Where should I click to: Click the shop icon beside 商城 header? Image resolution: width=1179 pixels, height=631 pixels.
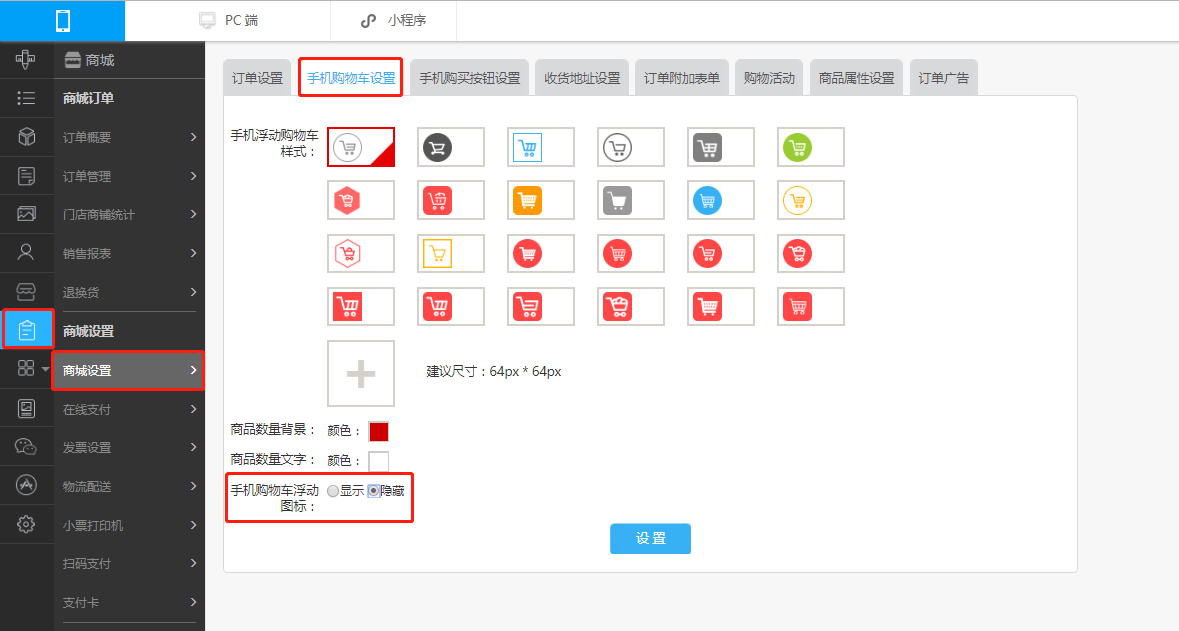73,60
